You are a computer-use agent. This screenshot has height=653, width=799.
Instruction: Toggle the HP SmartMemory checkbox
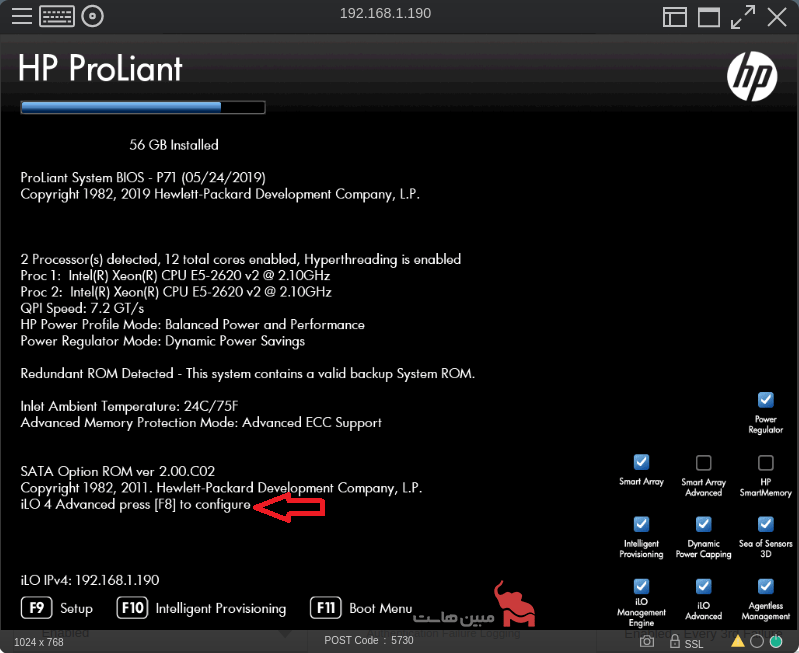pos(765,462)
